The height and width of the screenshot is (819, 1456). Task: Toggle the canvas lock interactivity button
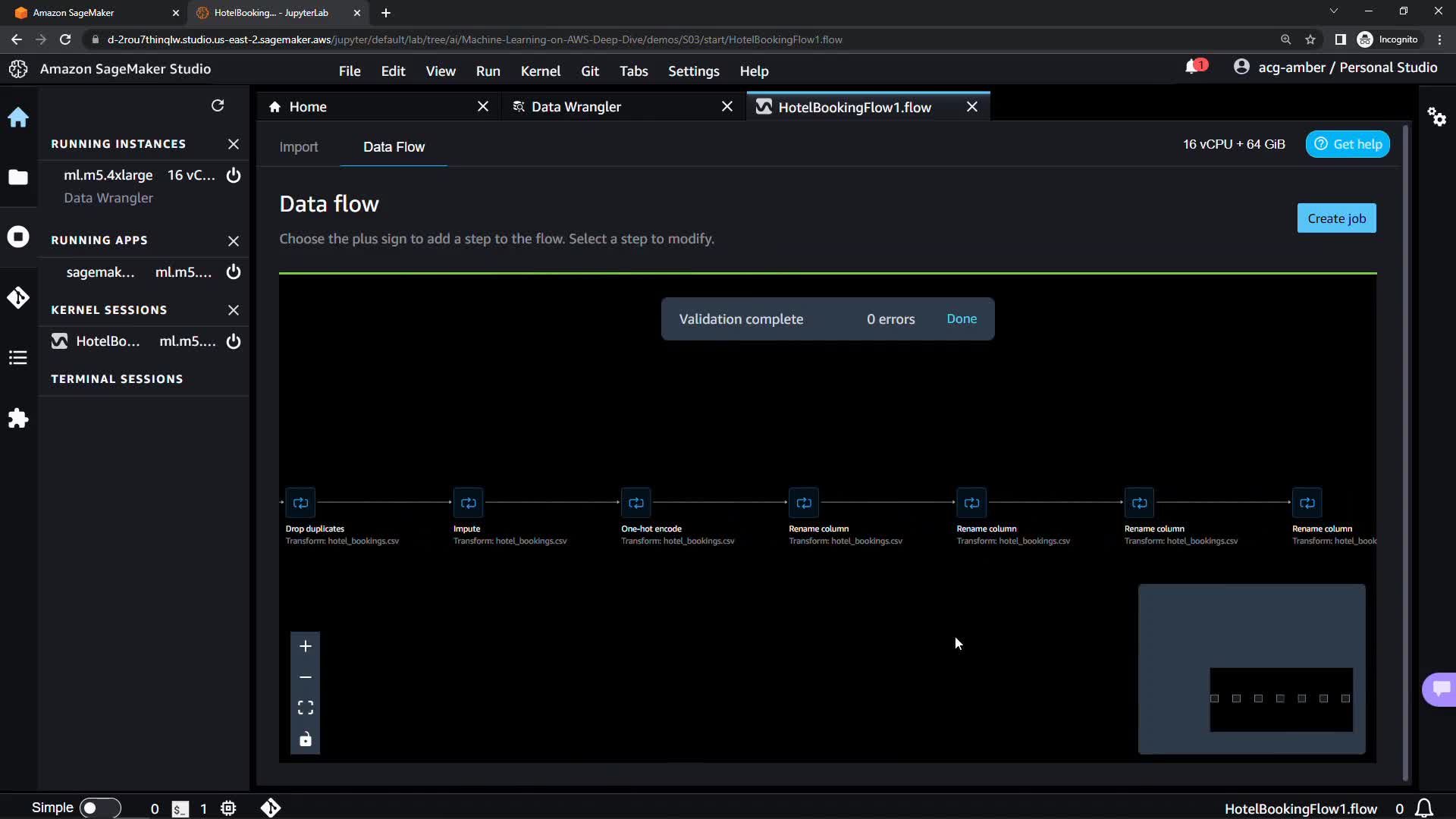tap(306, 739)
